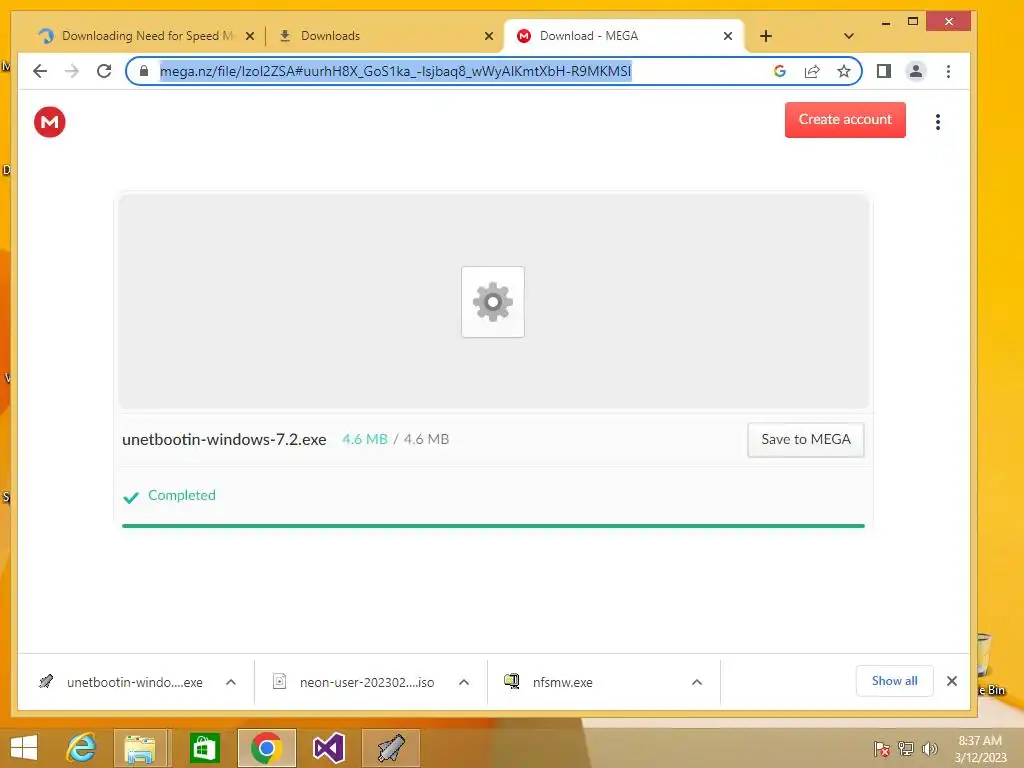Close the Downloads tab
This screenshot has width=1024, height=768.
[x=488, y=36]
